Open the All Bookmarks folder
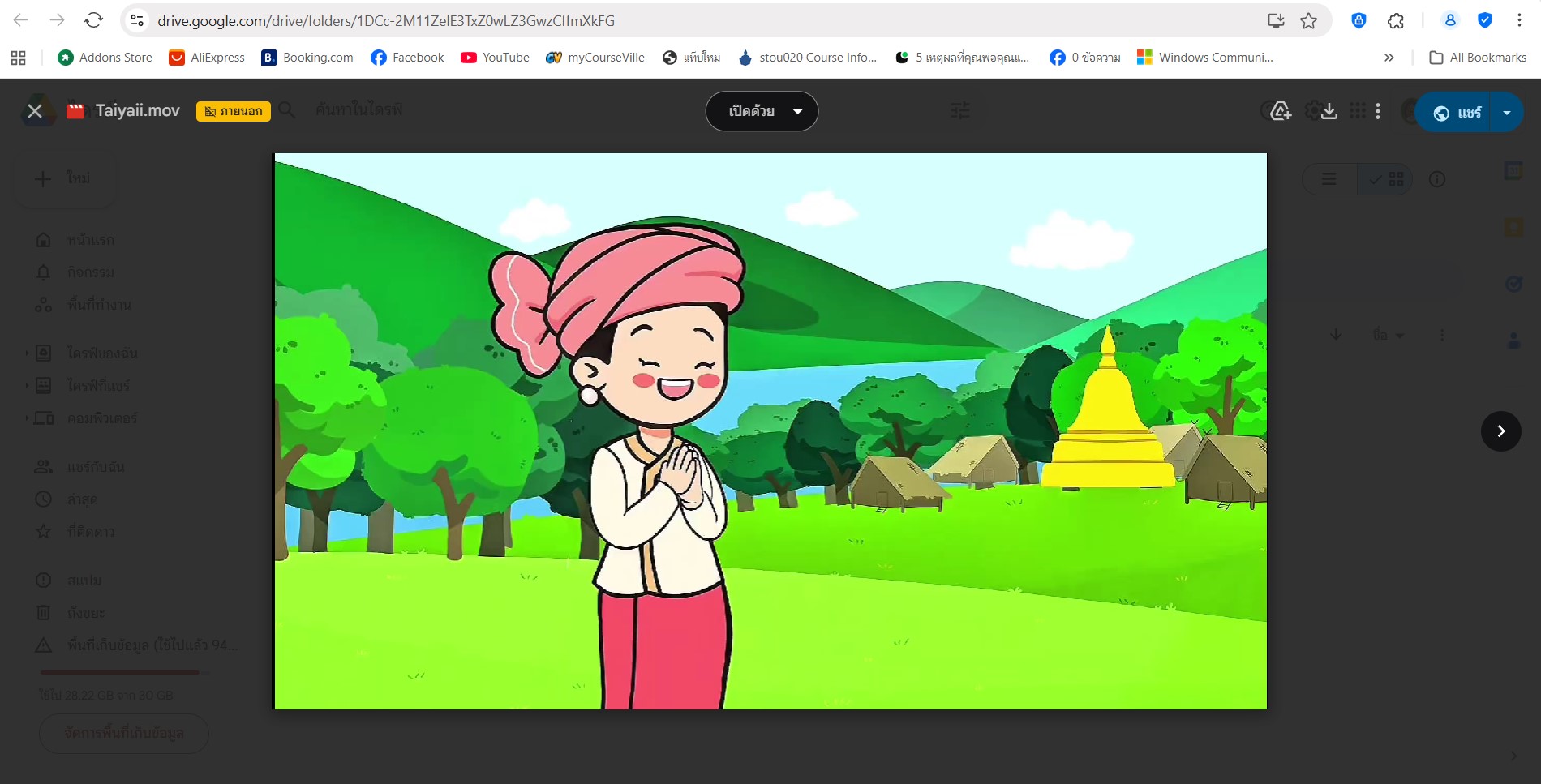This screenshot has height=784, width=1541. coord(1478,58)
